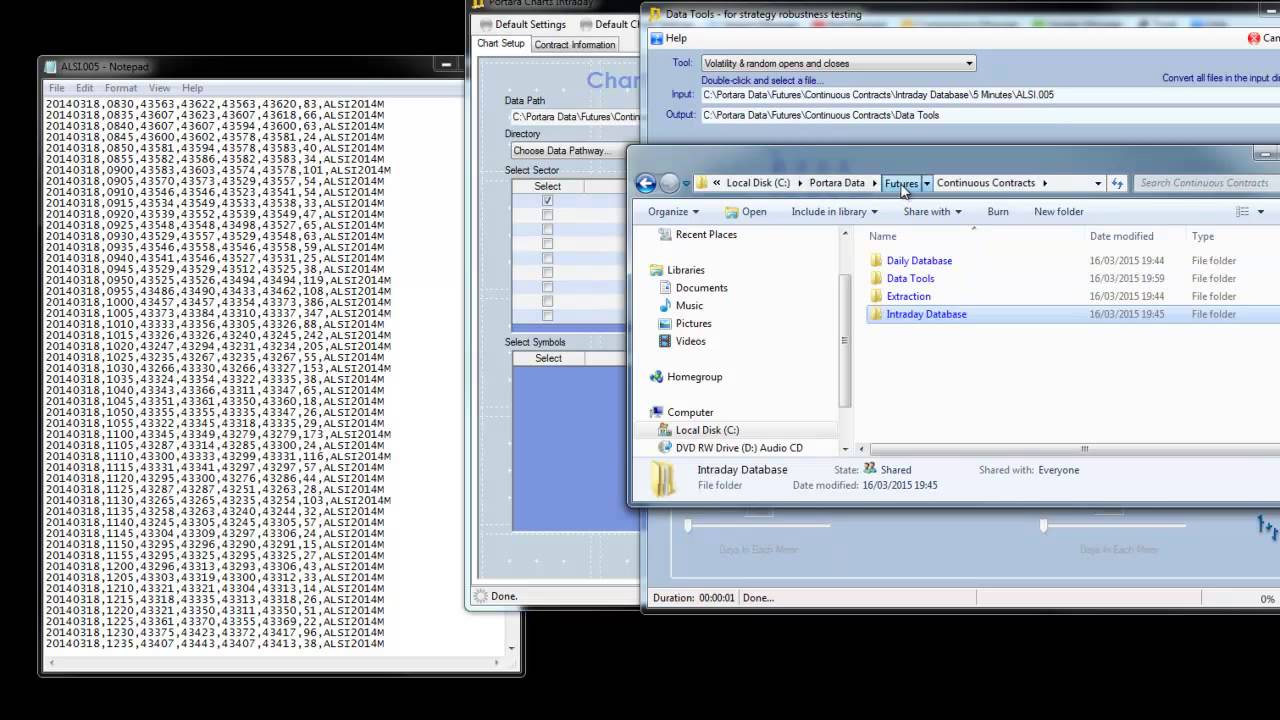The image size is (1280, 720).
Task: Click the Extraction folder icon
Action: point(875,297)
